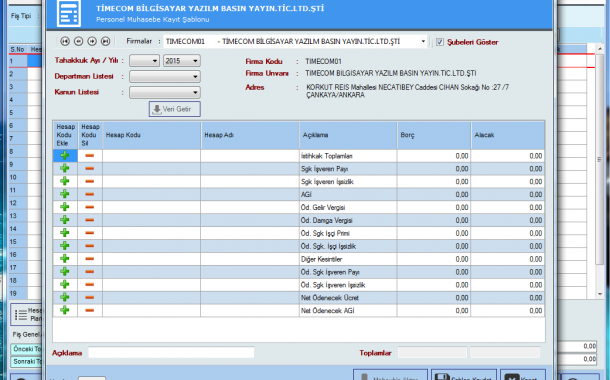Select the Borç column header

[x=434, y=135]
